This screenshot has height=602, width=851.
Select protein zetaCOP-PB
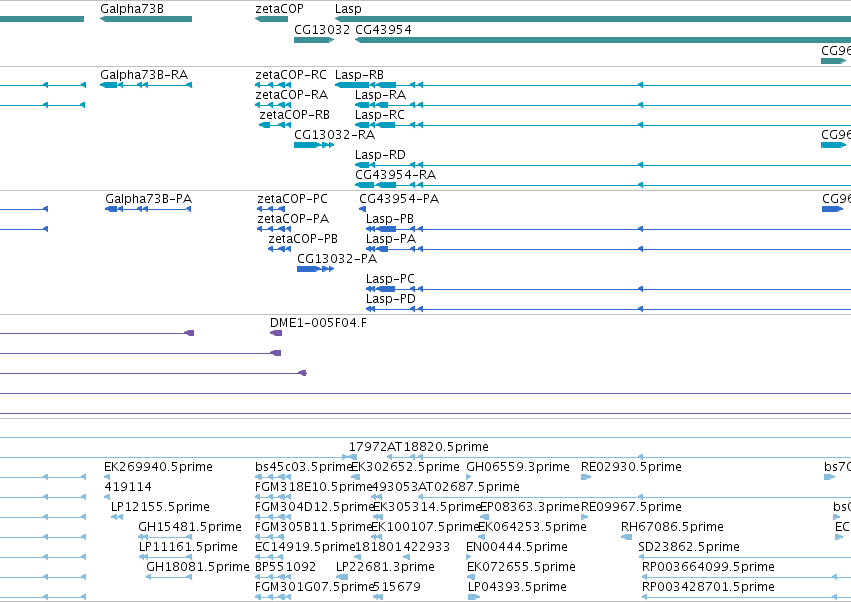[x=303, y=239]
